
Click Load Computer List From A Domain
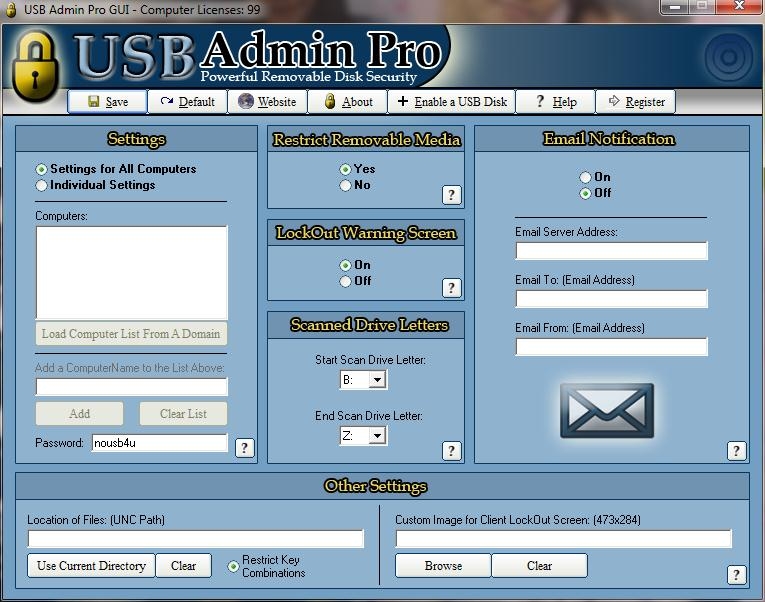tap(131, 334)
